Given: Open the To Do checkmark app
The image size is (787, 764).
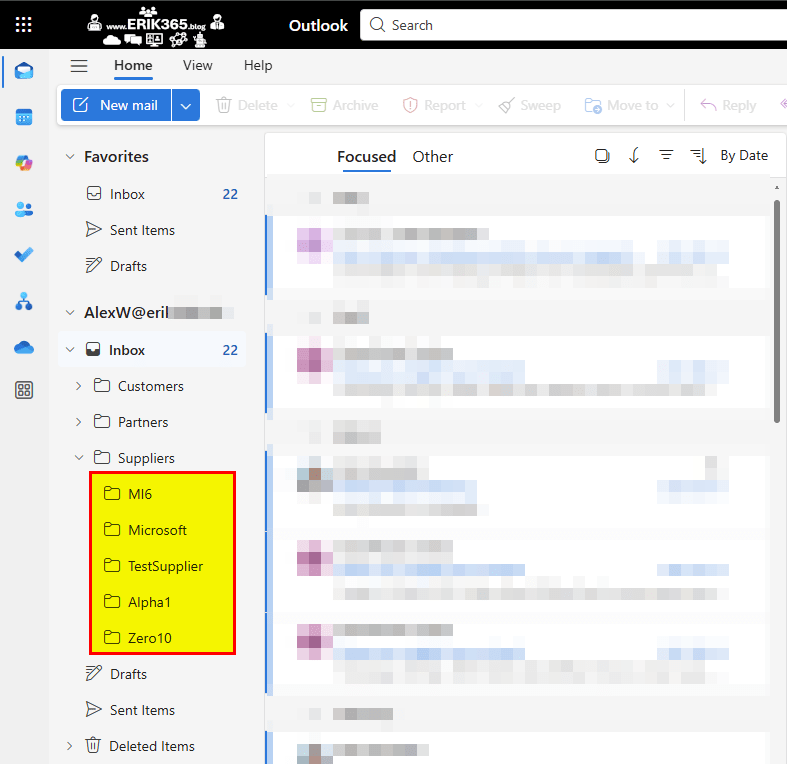Looking at the screenshot, I should click(x=24, y=254).
